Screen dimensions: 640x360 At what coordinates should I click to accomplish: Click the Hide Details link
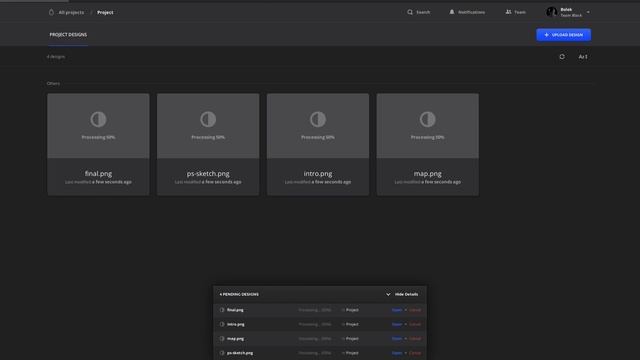tap(407, 294)
